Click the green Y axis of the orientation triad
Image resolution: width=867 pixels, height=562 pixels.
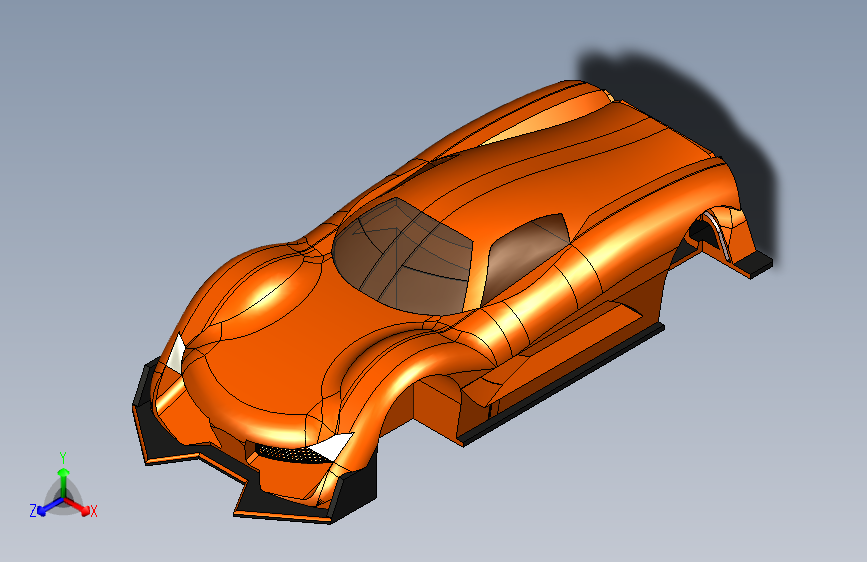(x=63, y=482)
